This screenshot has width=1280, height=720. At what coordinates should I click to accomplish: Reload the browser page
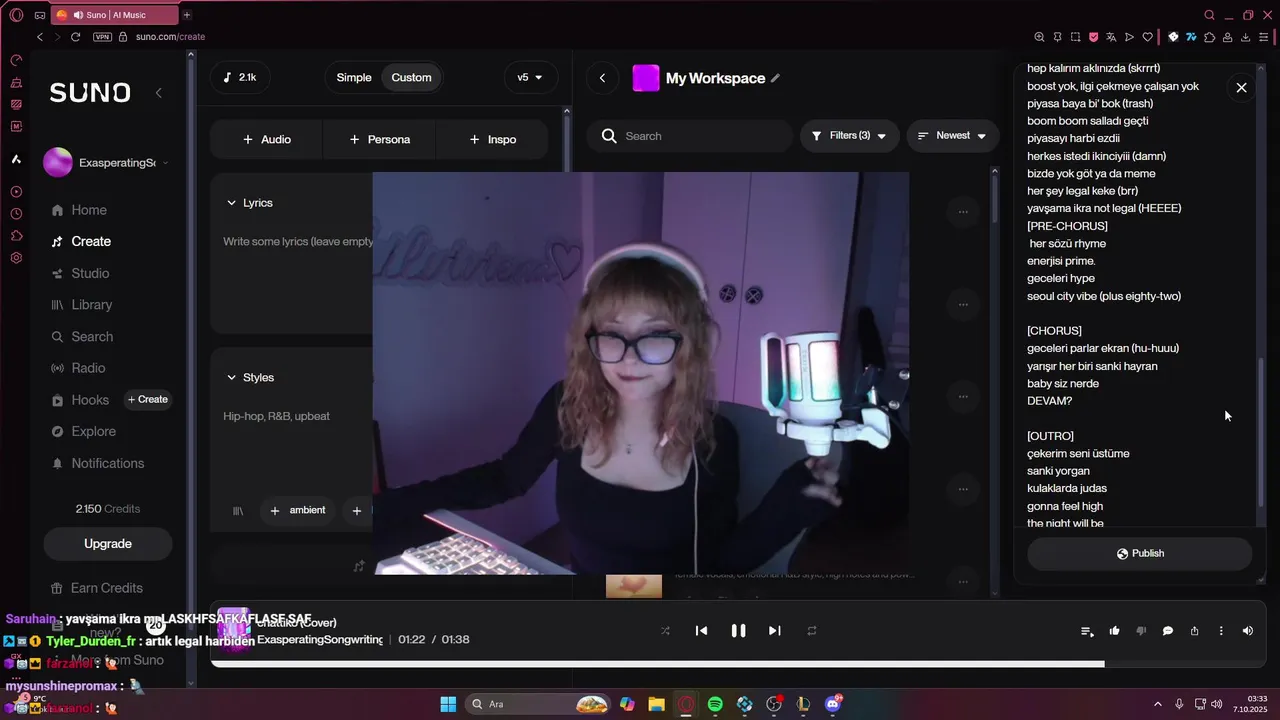tap(75, 37)
